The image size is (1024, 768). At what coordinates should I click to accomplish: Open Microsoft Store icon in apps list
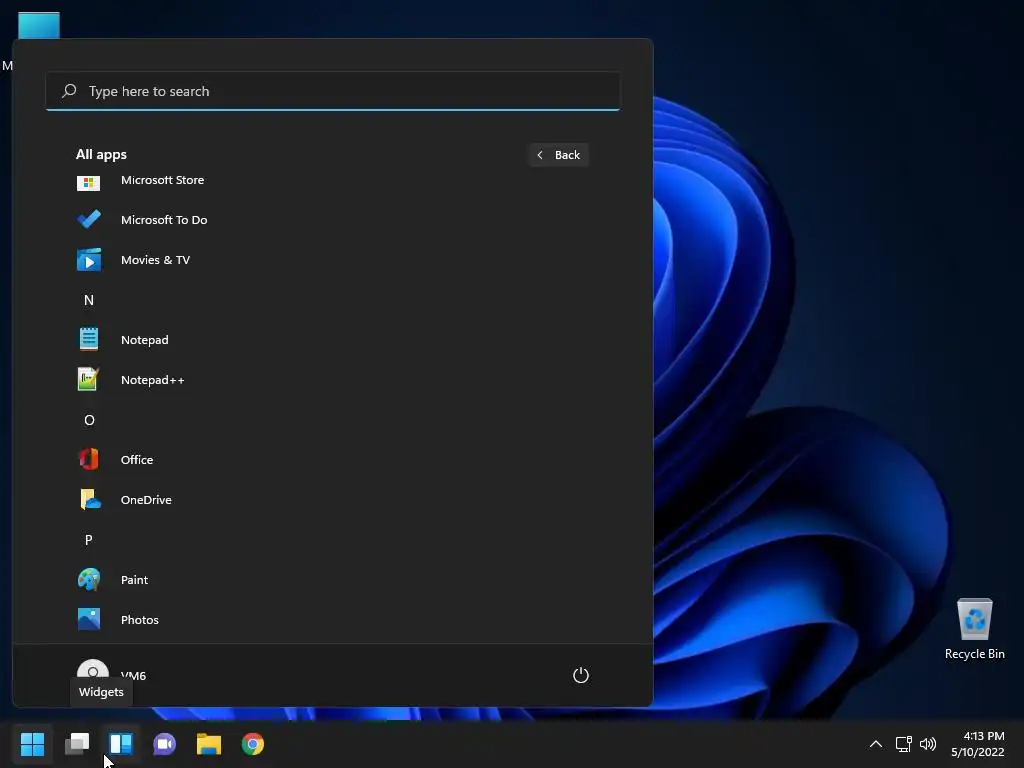(x=89, y=183)
